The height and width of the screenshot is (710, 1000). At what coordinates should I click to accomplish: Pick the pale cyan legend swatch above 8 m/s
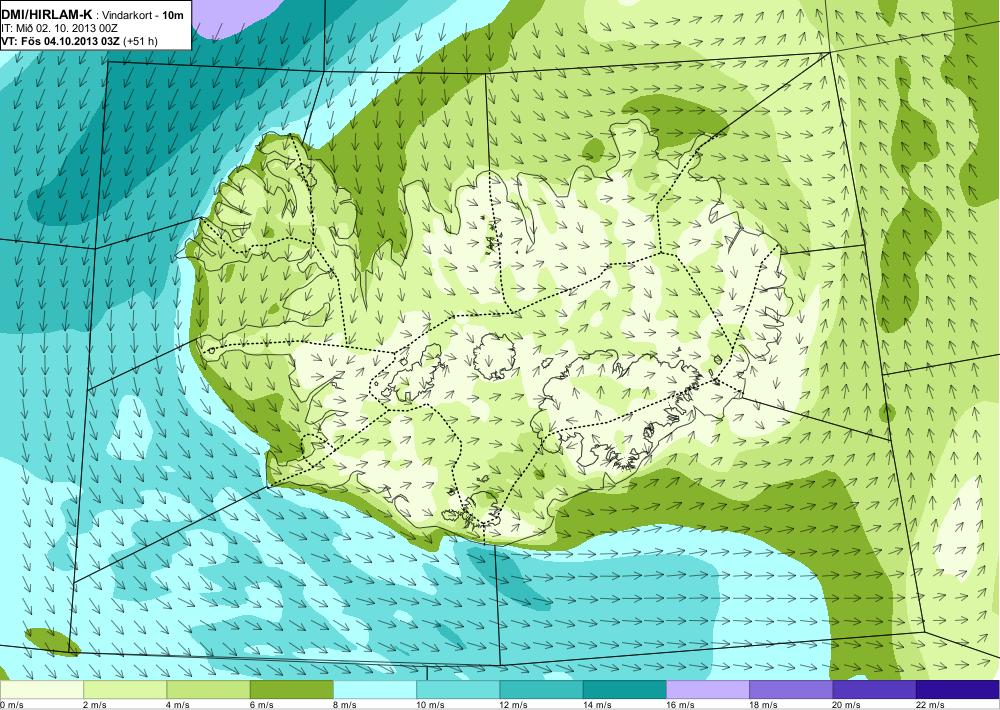[x=375, y=690]
